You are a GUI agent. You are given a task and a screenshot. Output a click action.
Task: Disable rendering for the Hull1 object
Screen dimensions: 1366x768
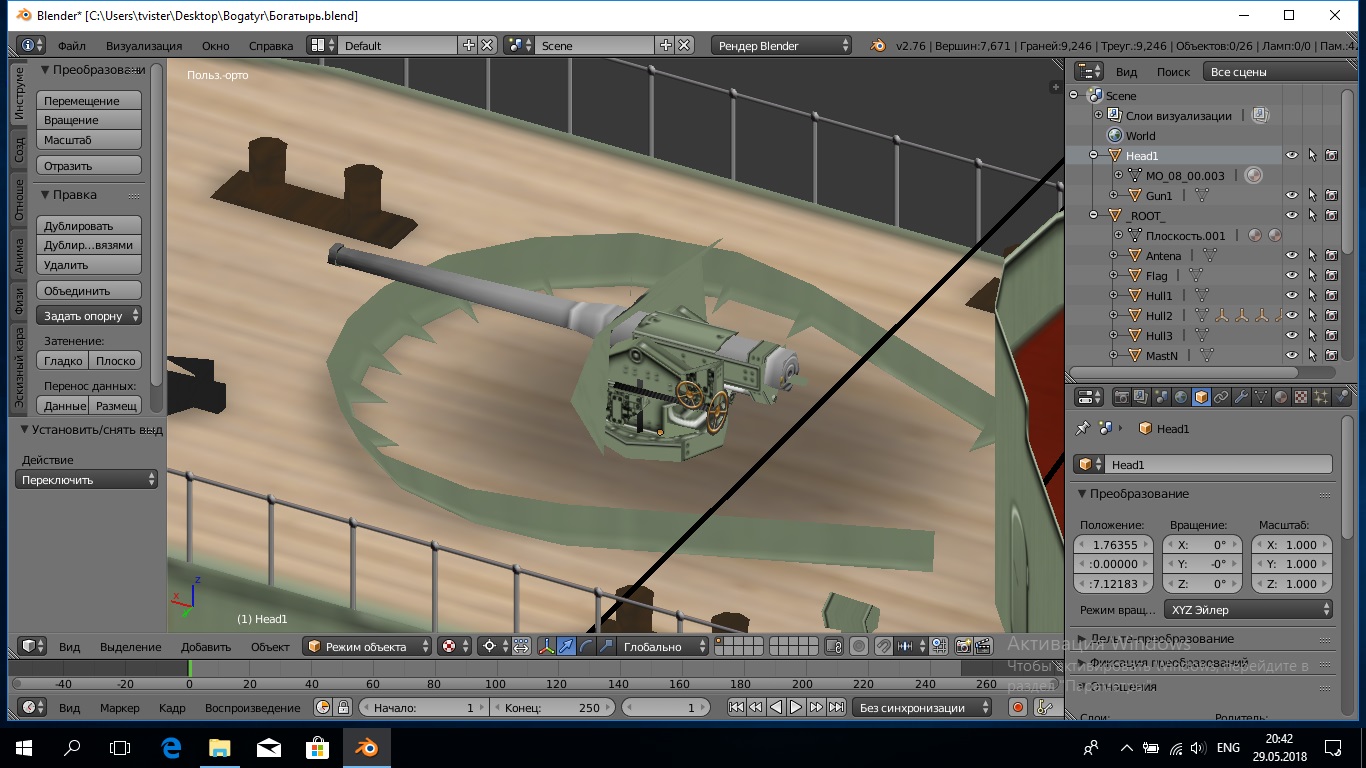coord(1332,296)
